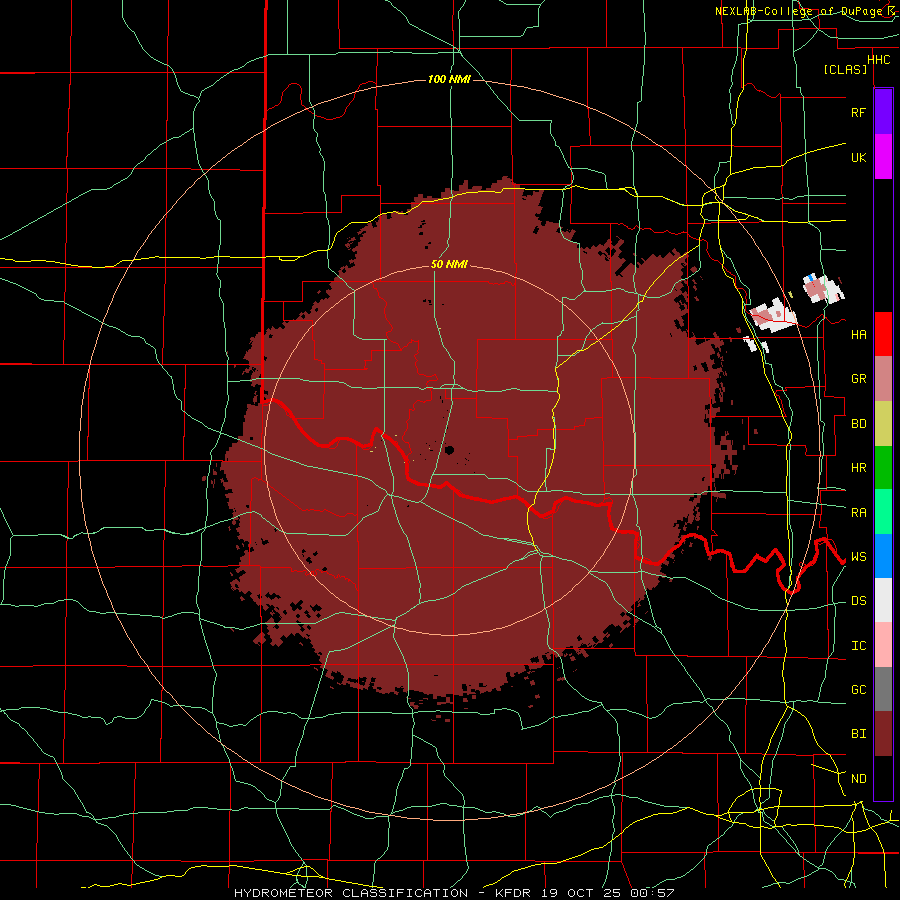Click the 'HR' legend label
Viewport: 900px width, 900px height.
[x=858, y=468]
